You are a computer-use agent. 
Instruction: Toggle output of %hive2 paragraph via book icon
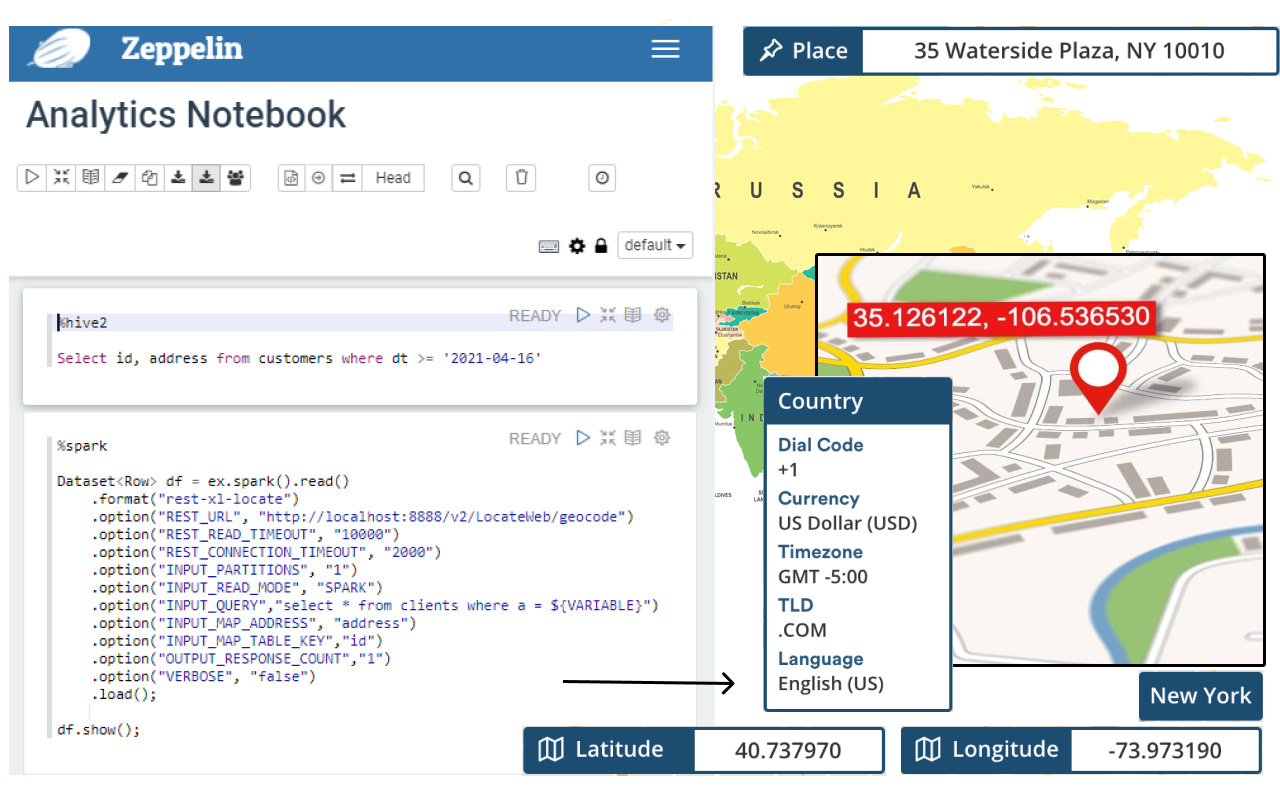pos(632,315)
